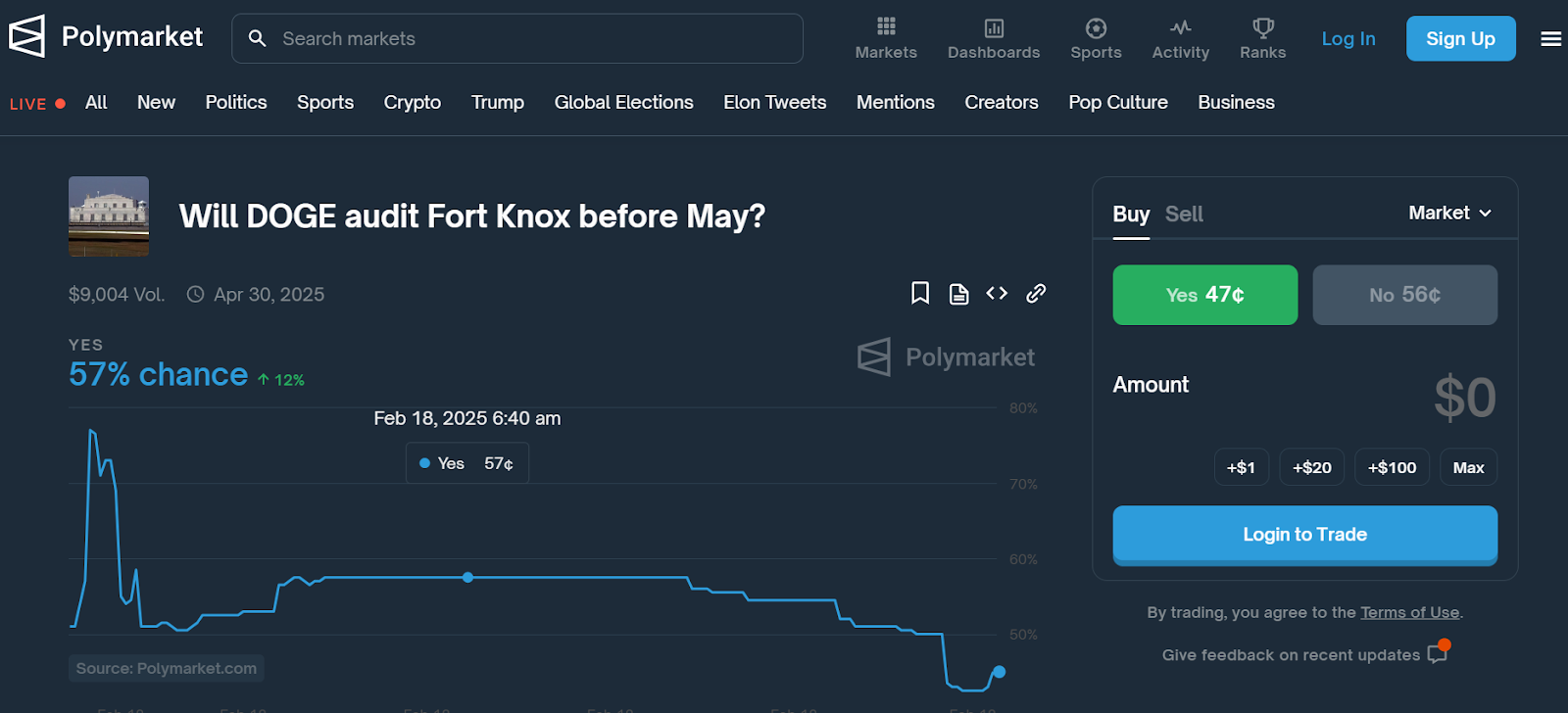
Task: Add +$20 to the amount
Action: tap(1311, 467)
